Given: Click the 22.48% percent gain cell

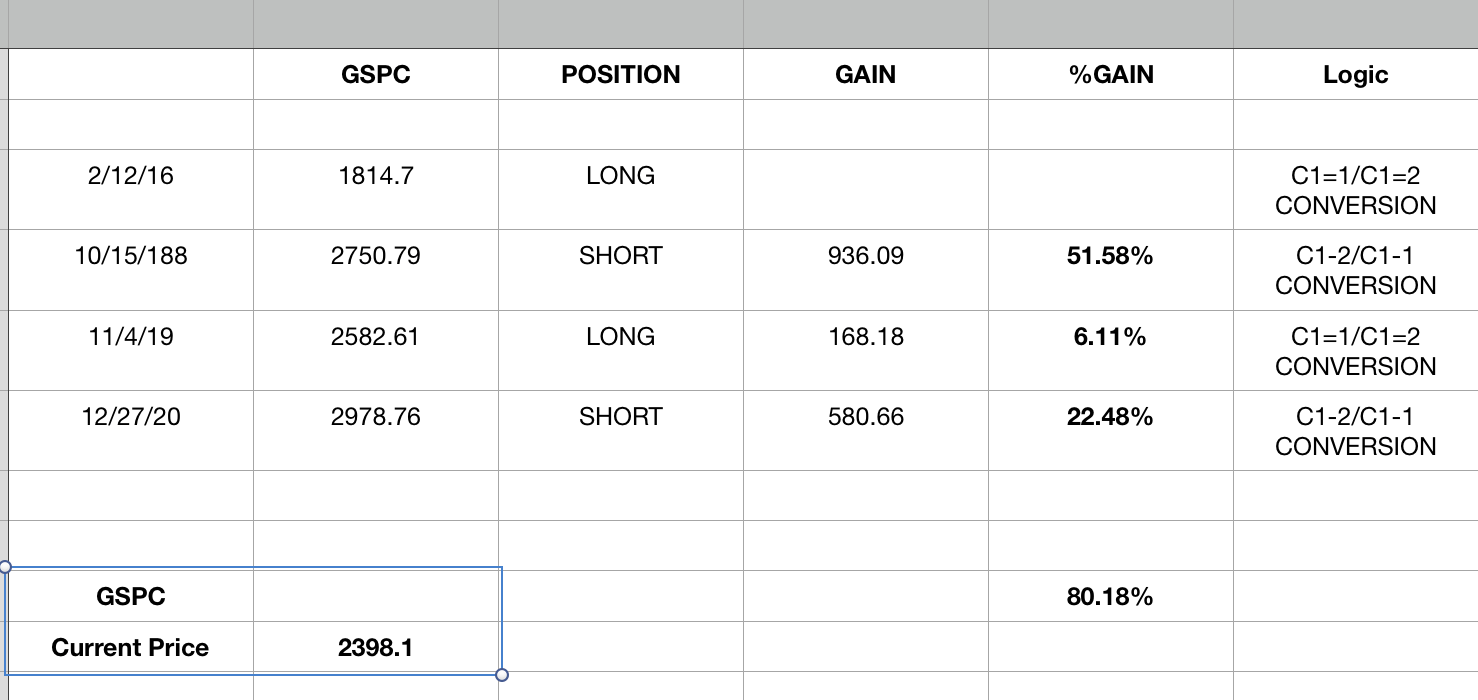Looking at the screenshot, I should pos(1110,417).
